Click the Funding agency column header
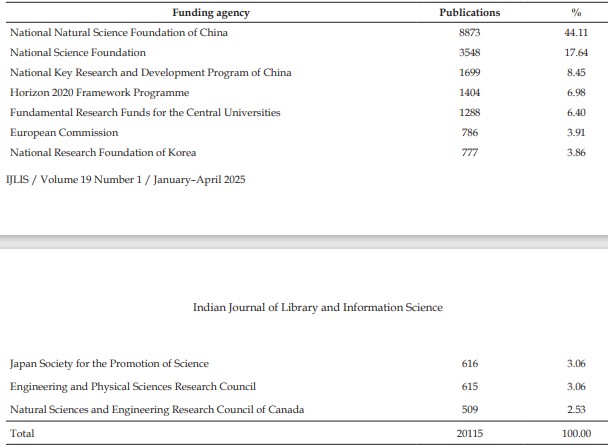 pyautogui.click(x=211, y=13)
